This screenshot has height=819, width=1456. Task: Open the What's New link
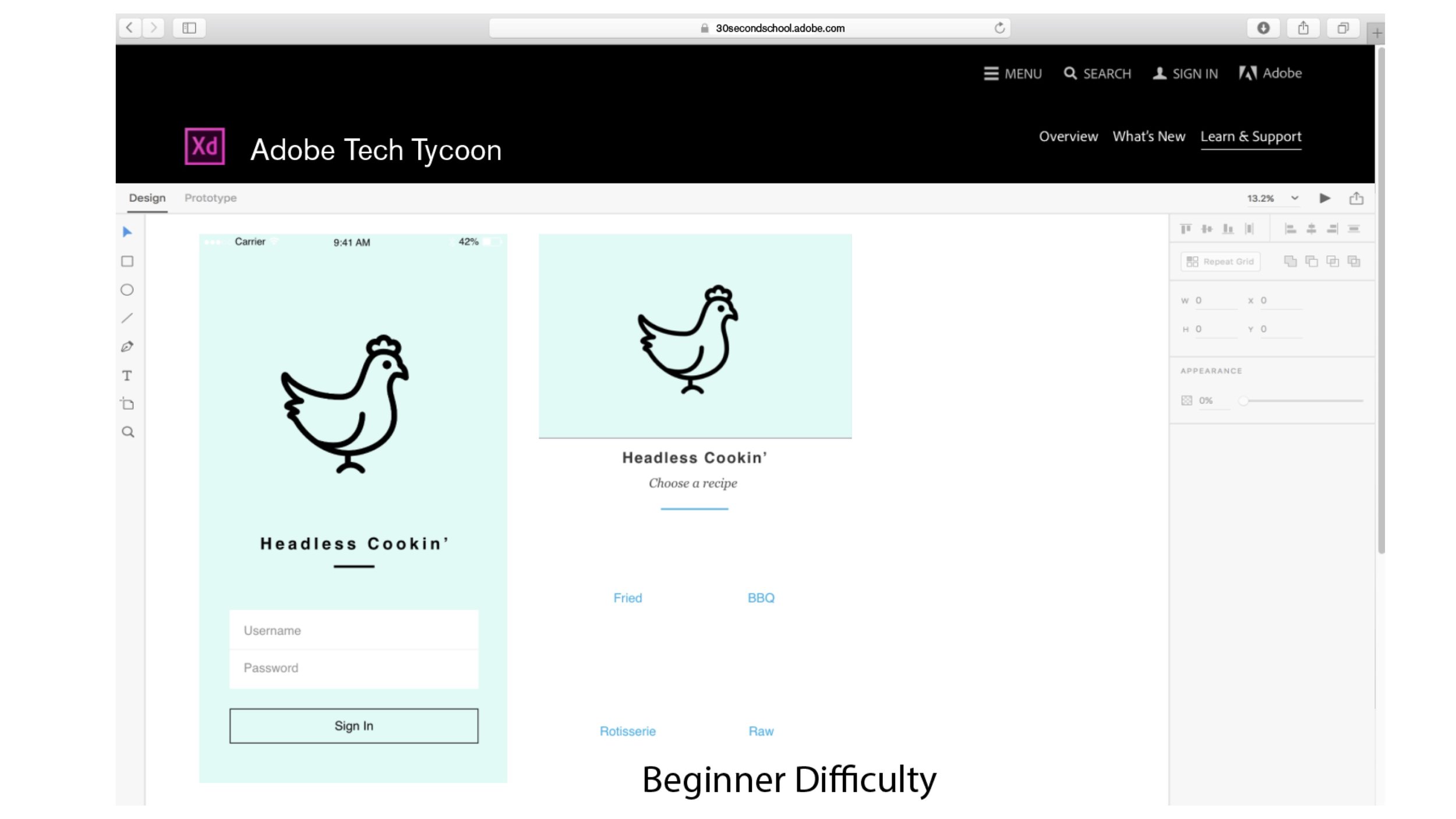point(1148,137)
